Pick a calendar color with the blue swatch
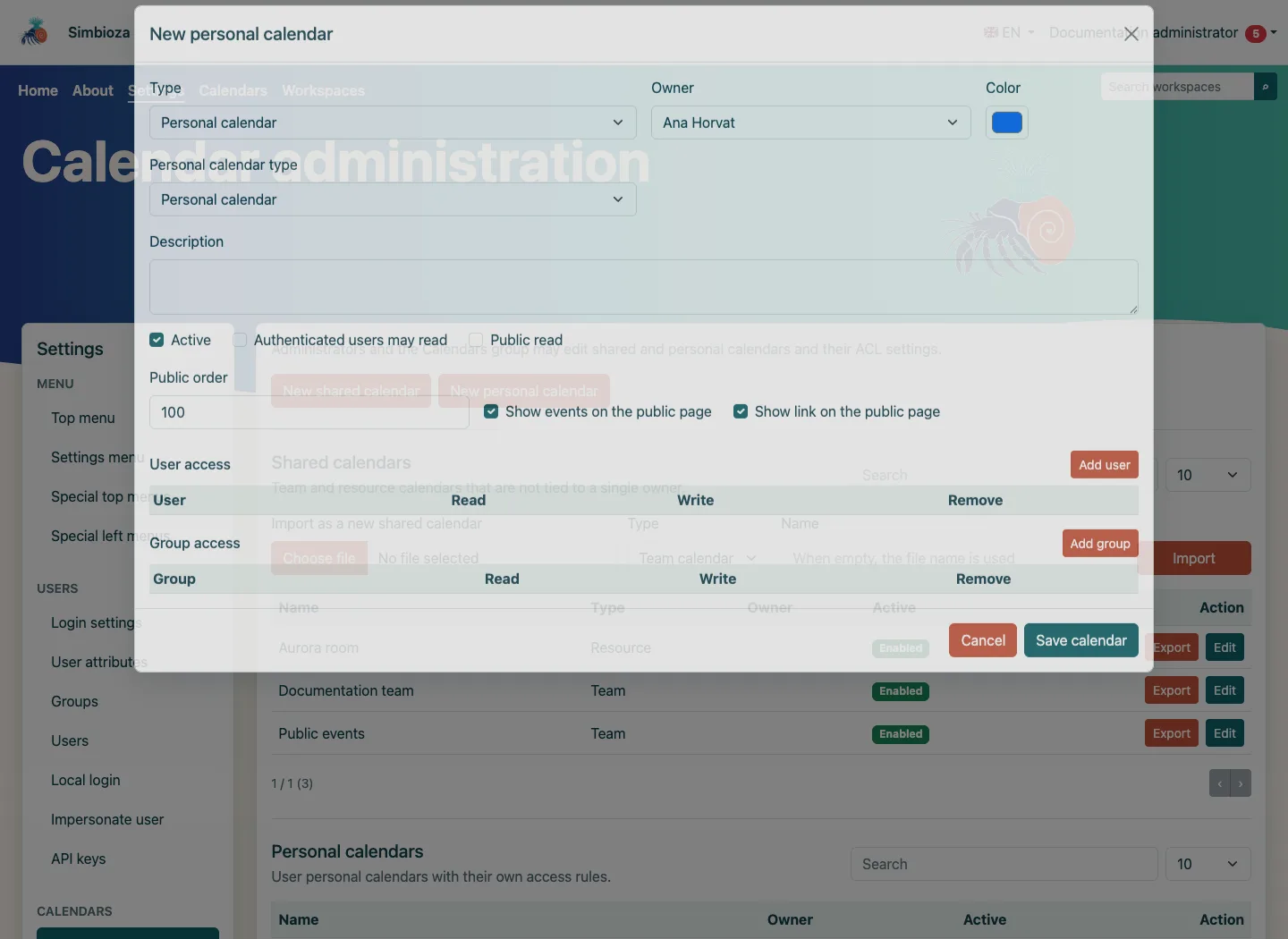This screenshot has width=1288, height=939. click(1007, 123)
